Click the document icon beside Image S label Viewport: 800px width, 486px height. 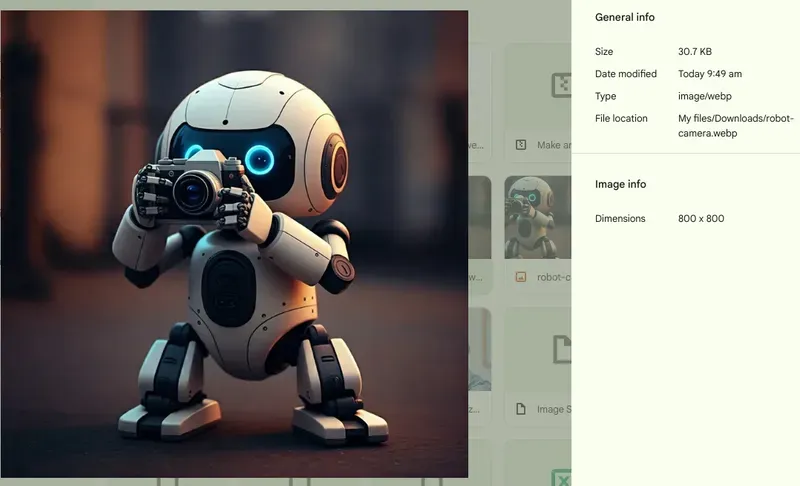tap(521, 409)
